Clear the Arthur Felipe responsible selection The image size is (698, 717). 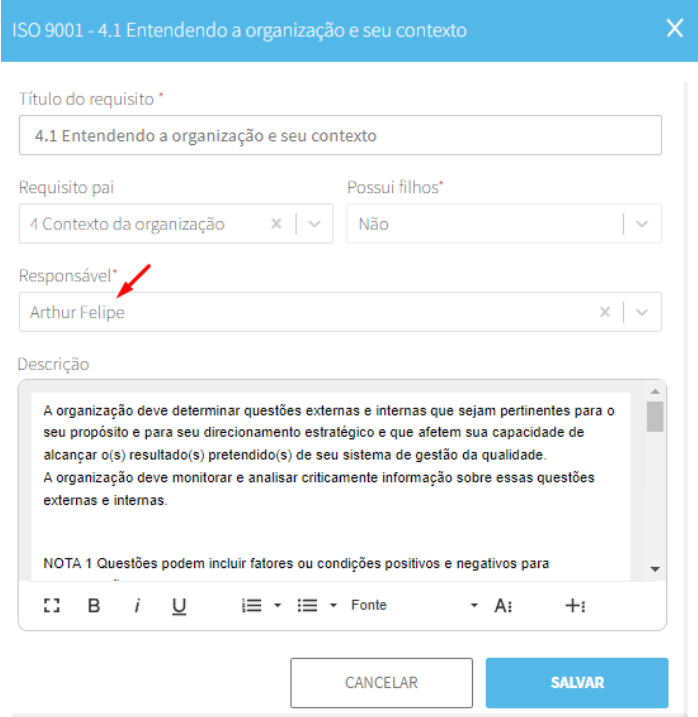pyautogui.click(x=605, y=312)
